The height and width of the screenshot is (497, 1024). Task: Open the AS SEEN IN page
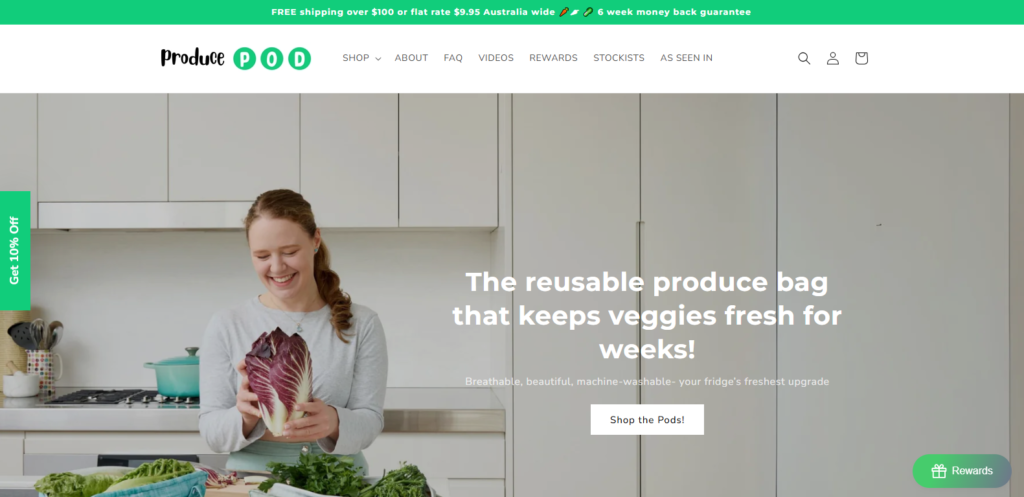coord(686,58)
